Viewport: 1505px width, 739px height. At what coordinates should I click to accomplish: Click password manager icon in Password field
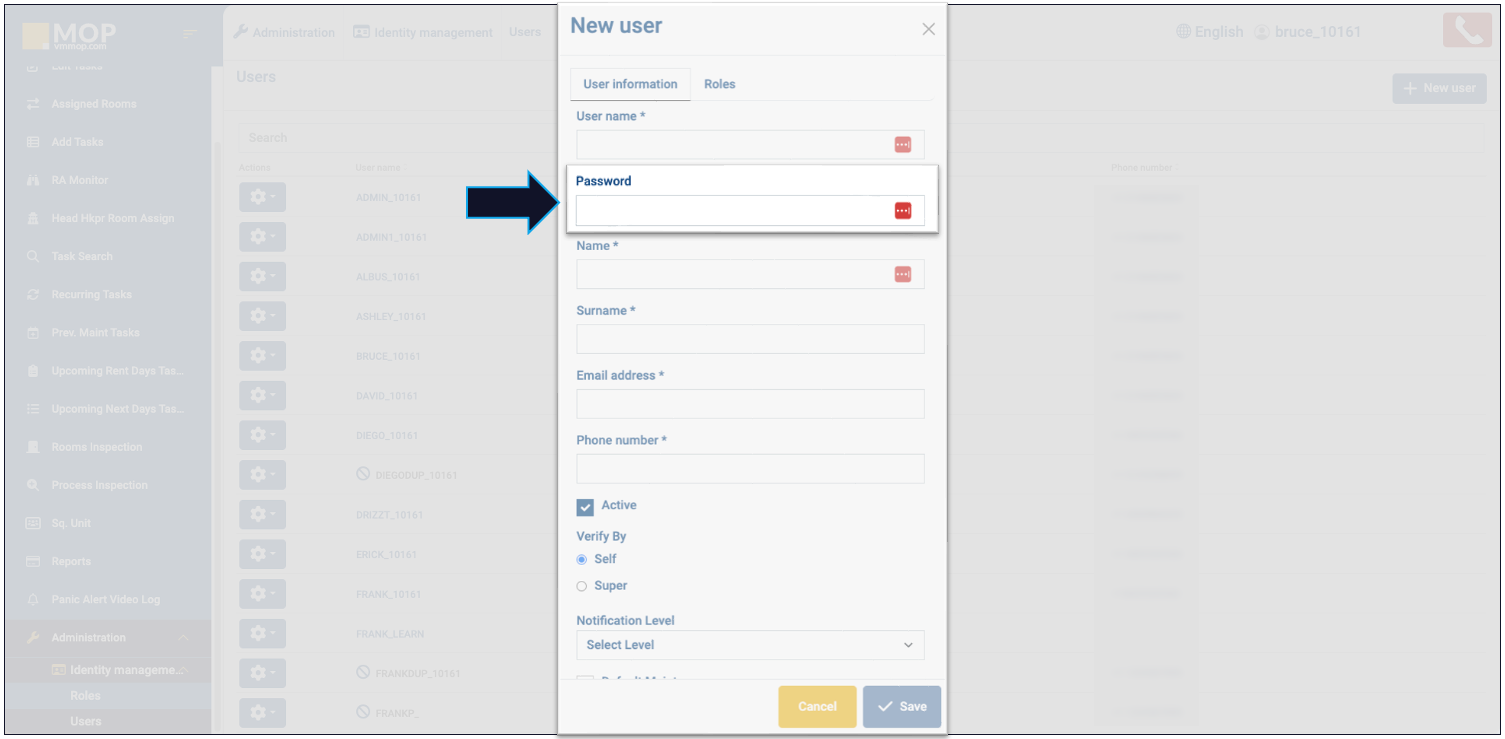902,211
